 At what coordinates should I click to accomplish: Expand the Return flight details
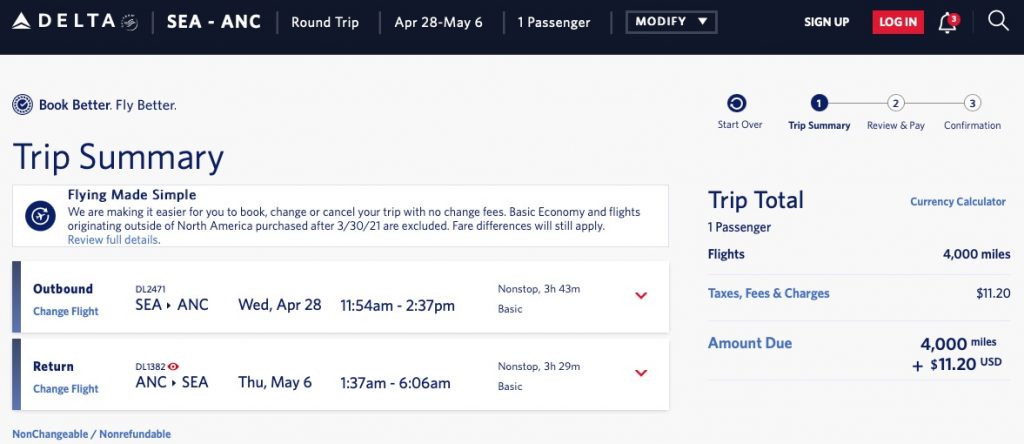pos(641,373)
